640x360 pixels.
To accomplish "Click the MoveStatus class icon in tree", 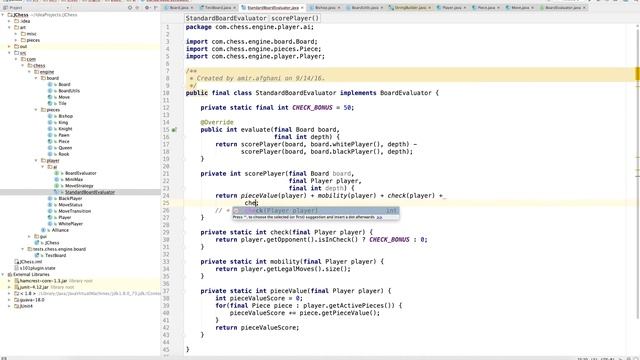I will point(50,205).
